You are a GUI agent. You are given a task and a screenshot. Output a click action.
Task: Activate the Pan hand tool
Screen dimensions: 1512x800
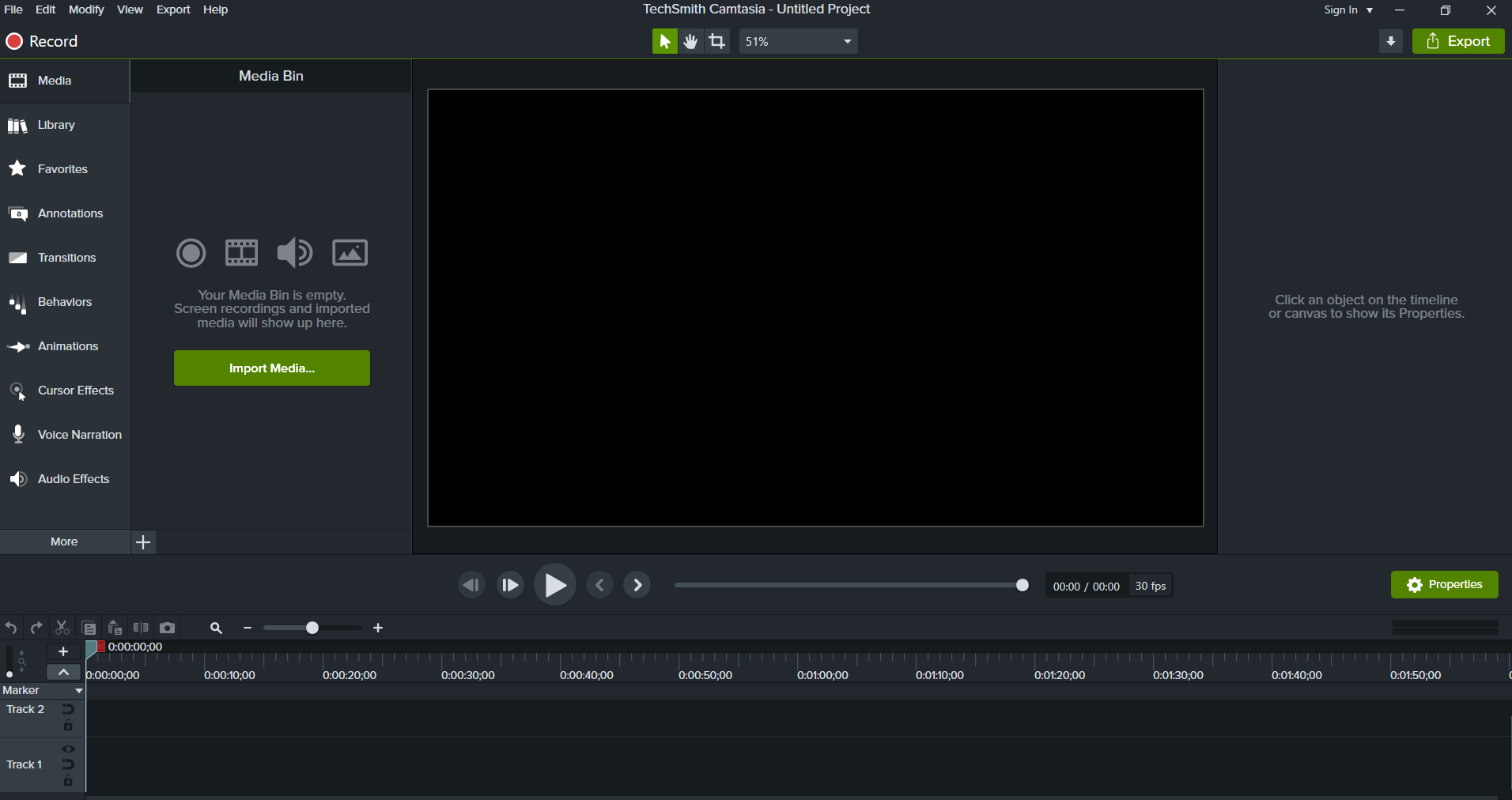click(691, 41)
